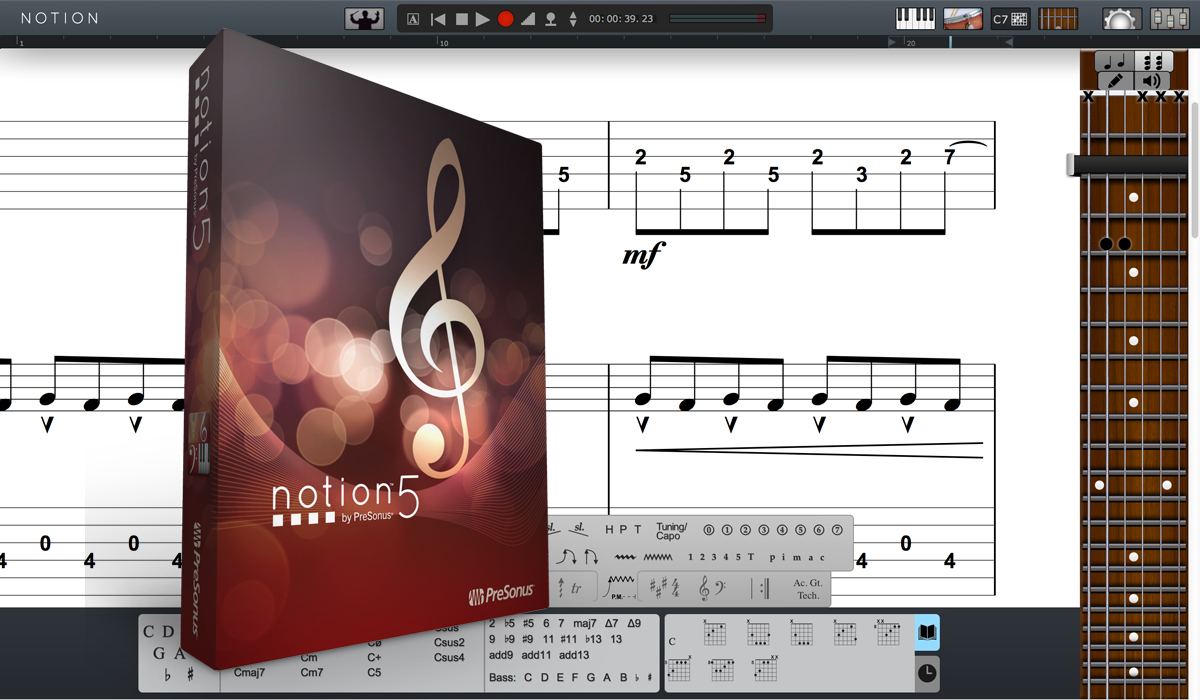The height and width of the screenshot is (700, 1200).
Task: Switch to chord library book tab
Action: 927,633
